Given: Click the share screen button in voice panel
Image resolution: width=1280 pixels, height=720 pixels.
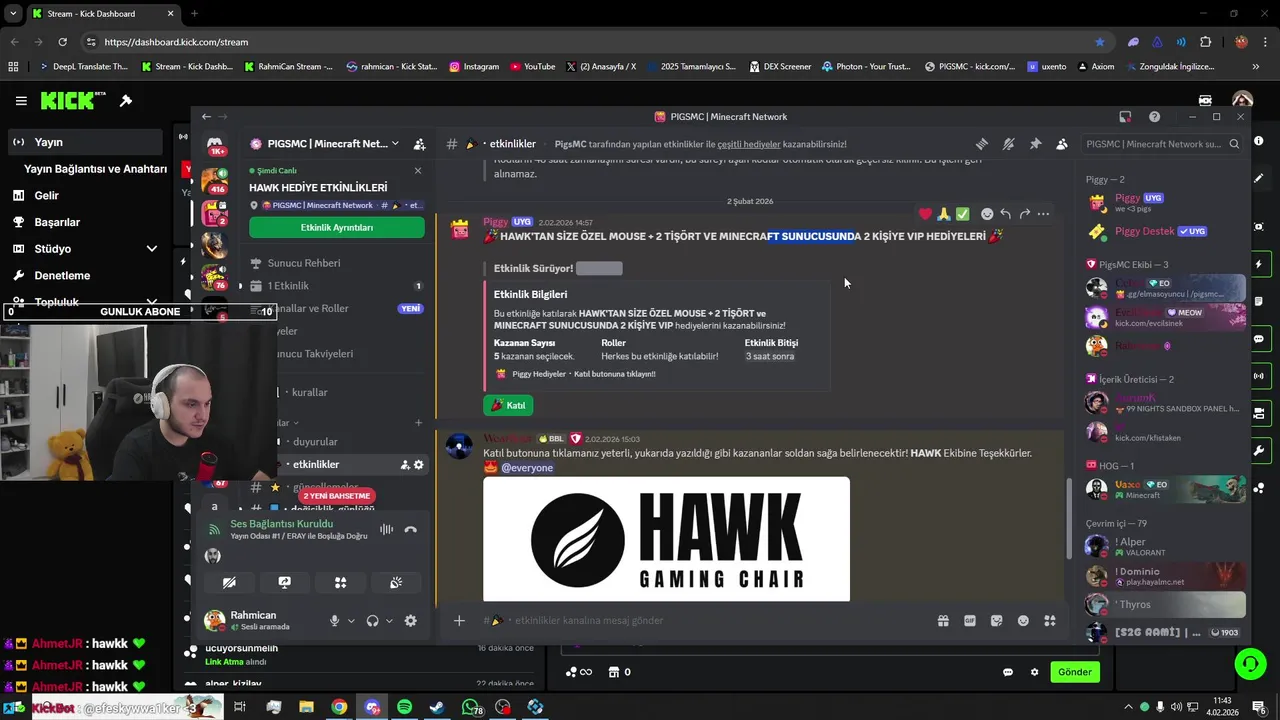Looking at the screenshot, I should pos(284,582).
